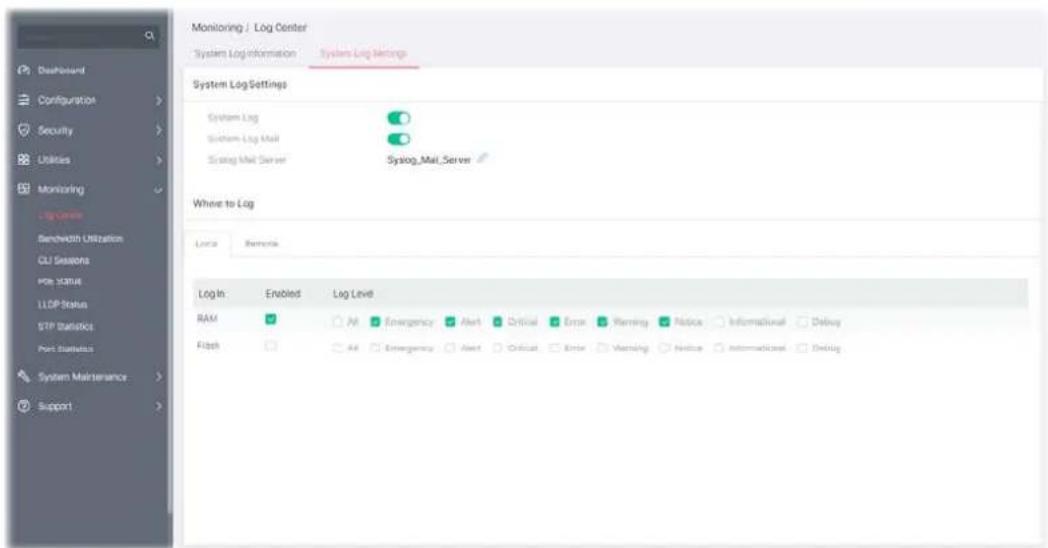Click the Enabled column header
This screenshot has height=548, width=1048.
pyautogui.click(x=283, y=293)
